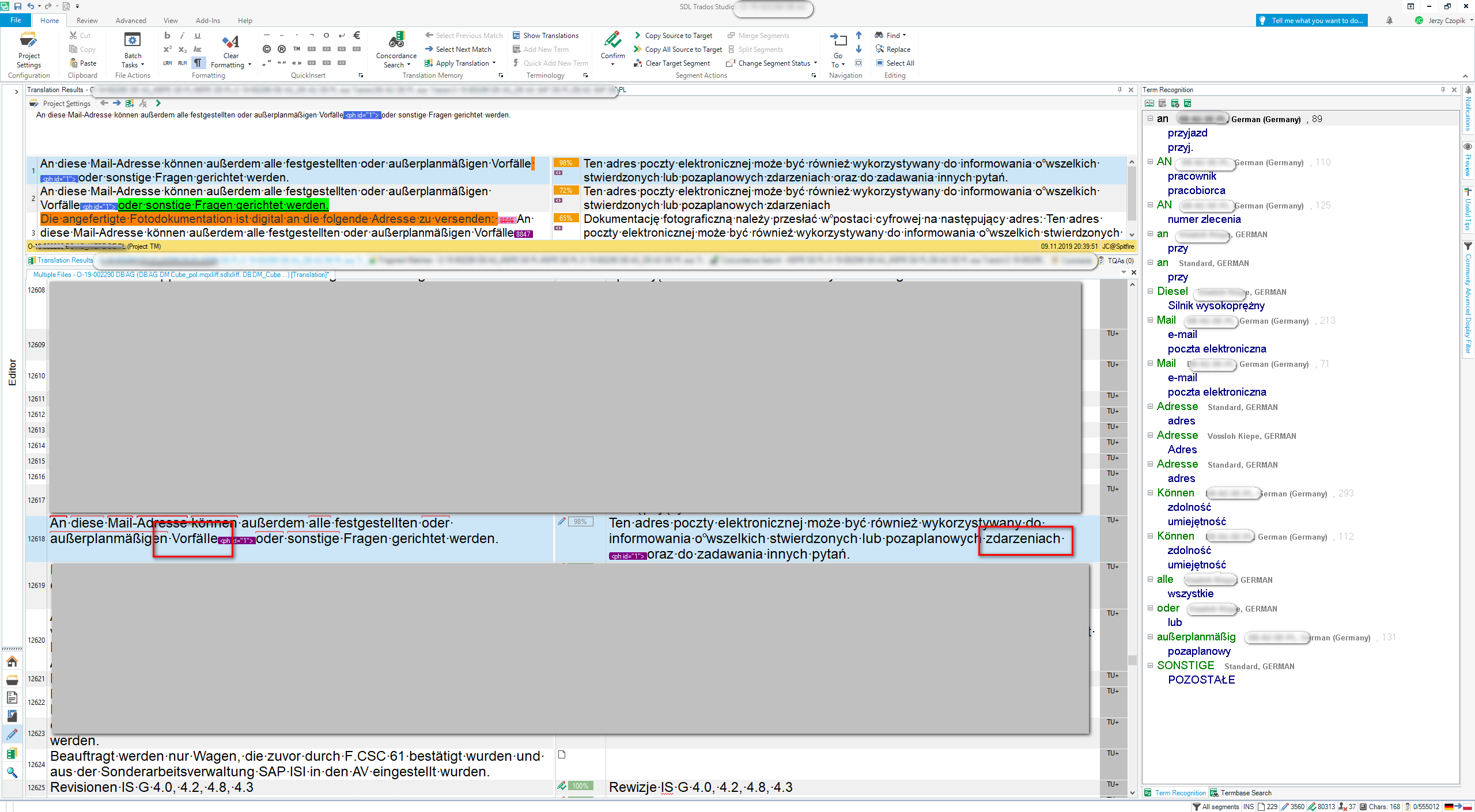The image size is (1475, 812).
Task: Click Show Translations
Action: [545, 36]
